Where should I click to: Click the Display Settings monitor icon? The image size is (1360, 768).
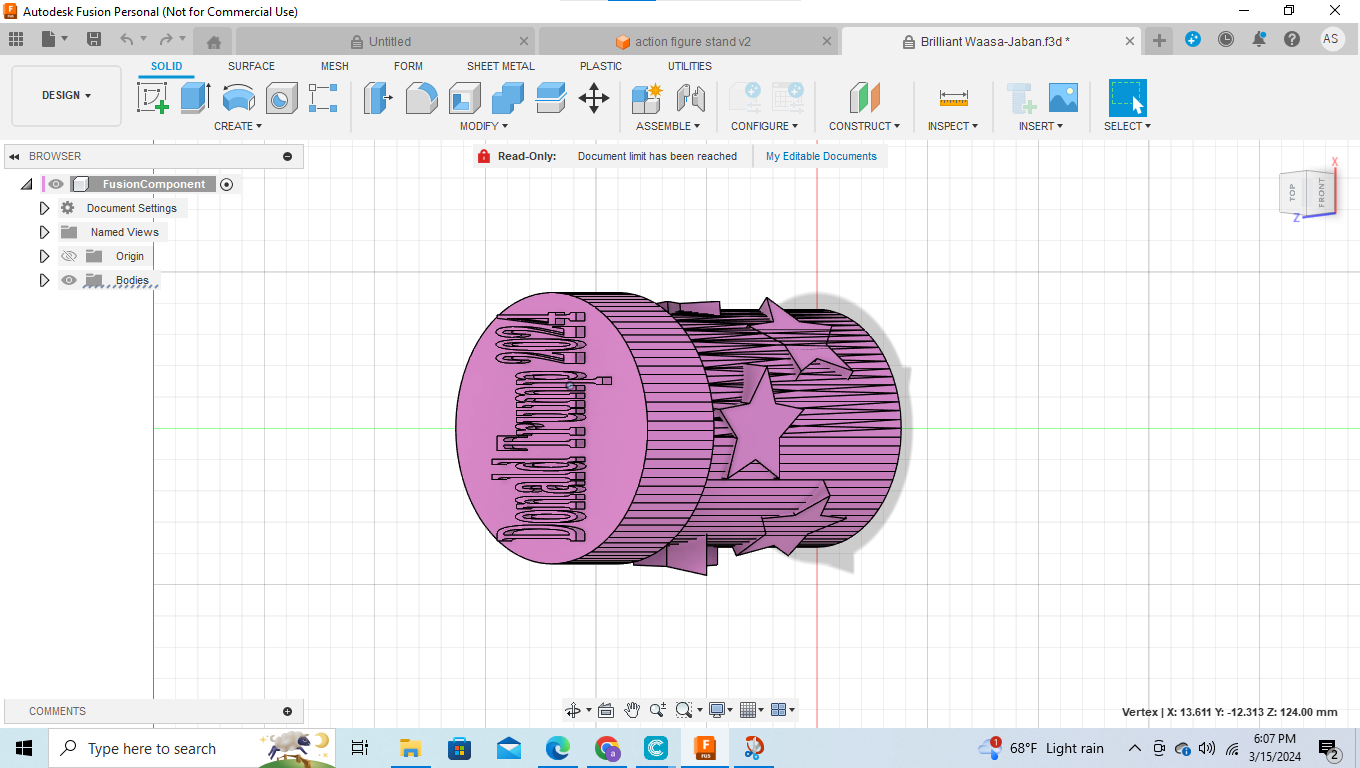click(716, 710)
